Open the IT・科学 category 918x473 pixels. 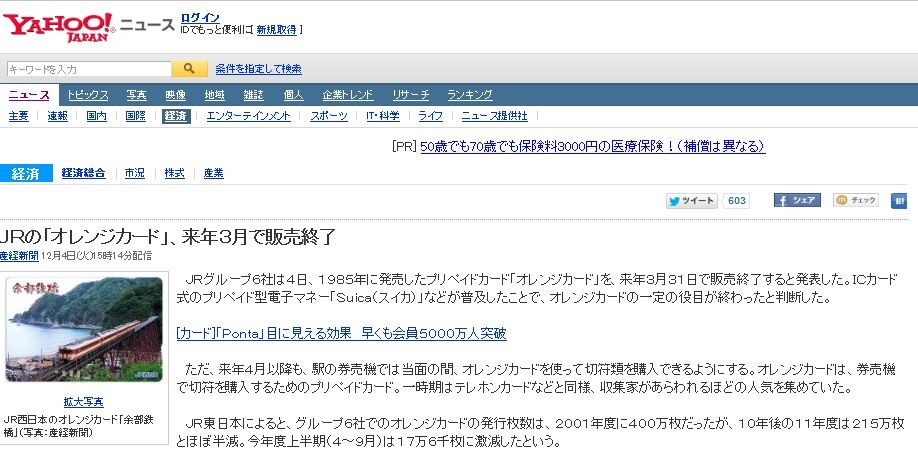pyautogui.click(x=383, y=116)
